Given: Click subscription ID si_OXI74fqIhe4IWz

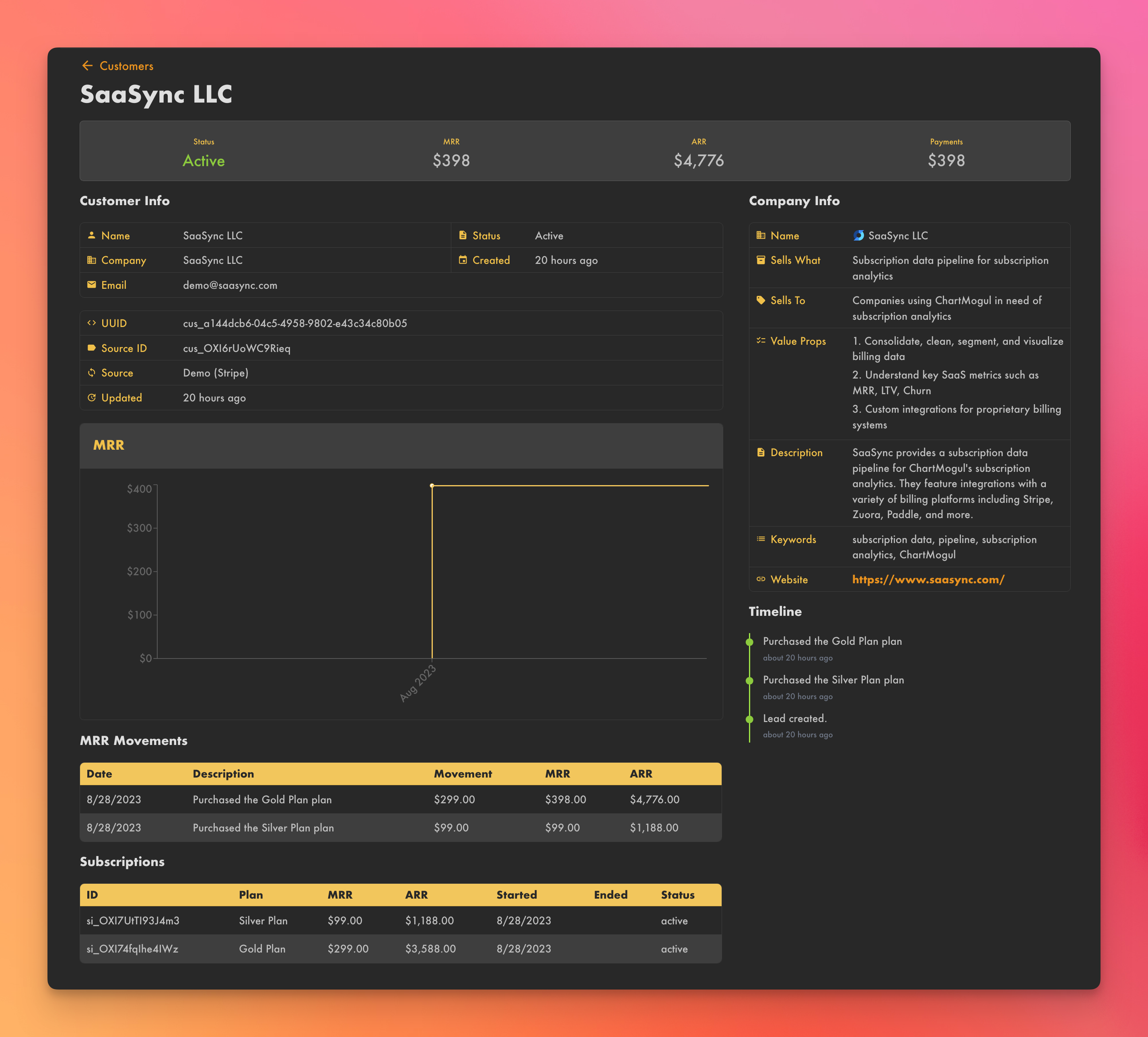Looking at the screenshot, I should tap(132, 949).
